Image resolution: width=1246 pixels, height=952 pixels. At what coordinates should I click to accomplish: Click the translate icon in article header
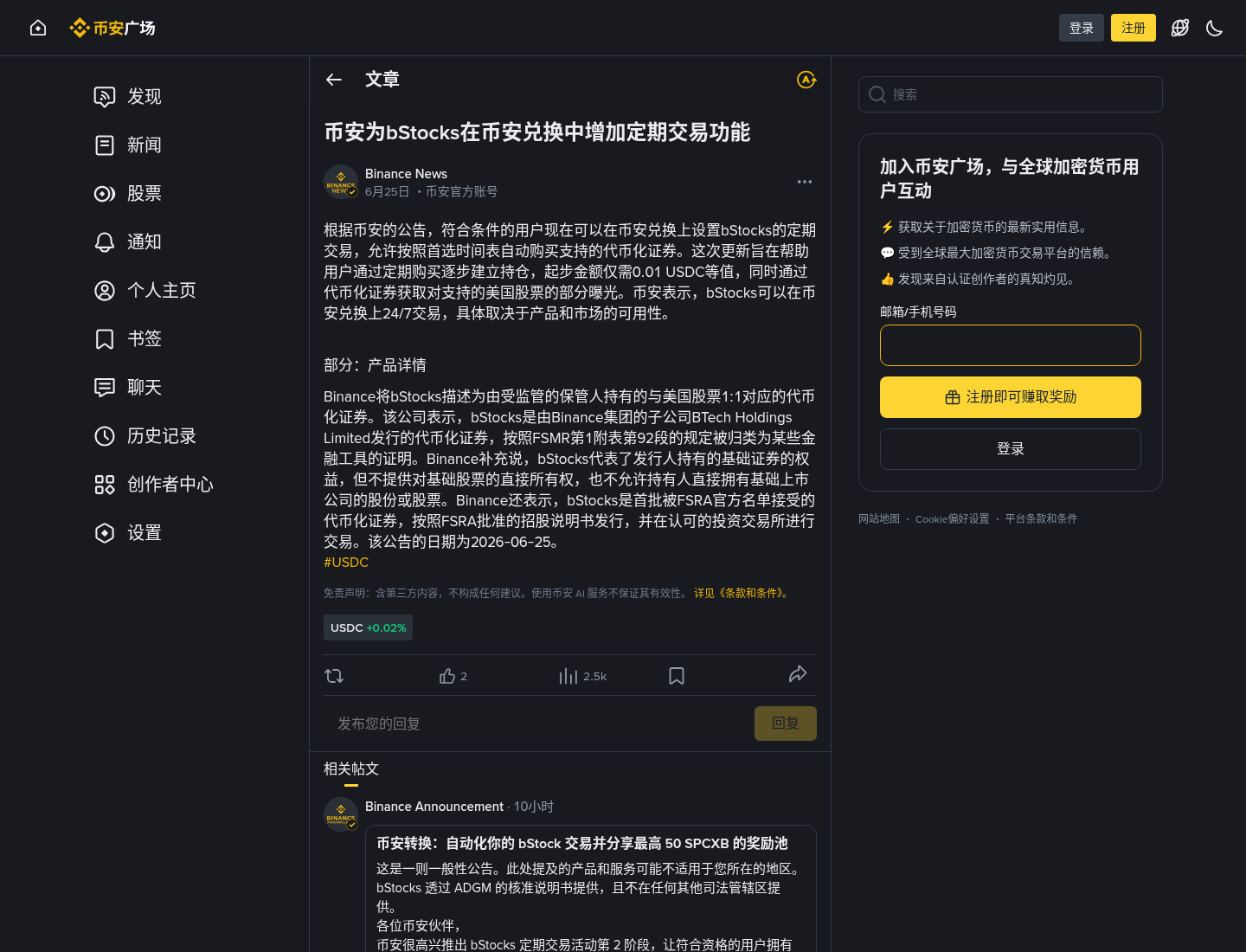(x=806, y=80)
